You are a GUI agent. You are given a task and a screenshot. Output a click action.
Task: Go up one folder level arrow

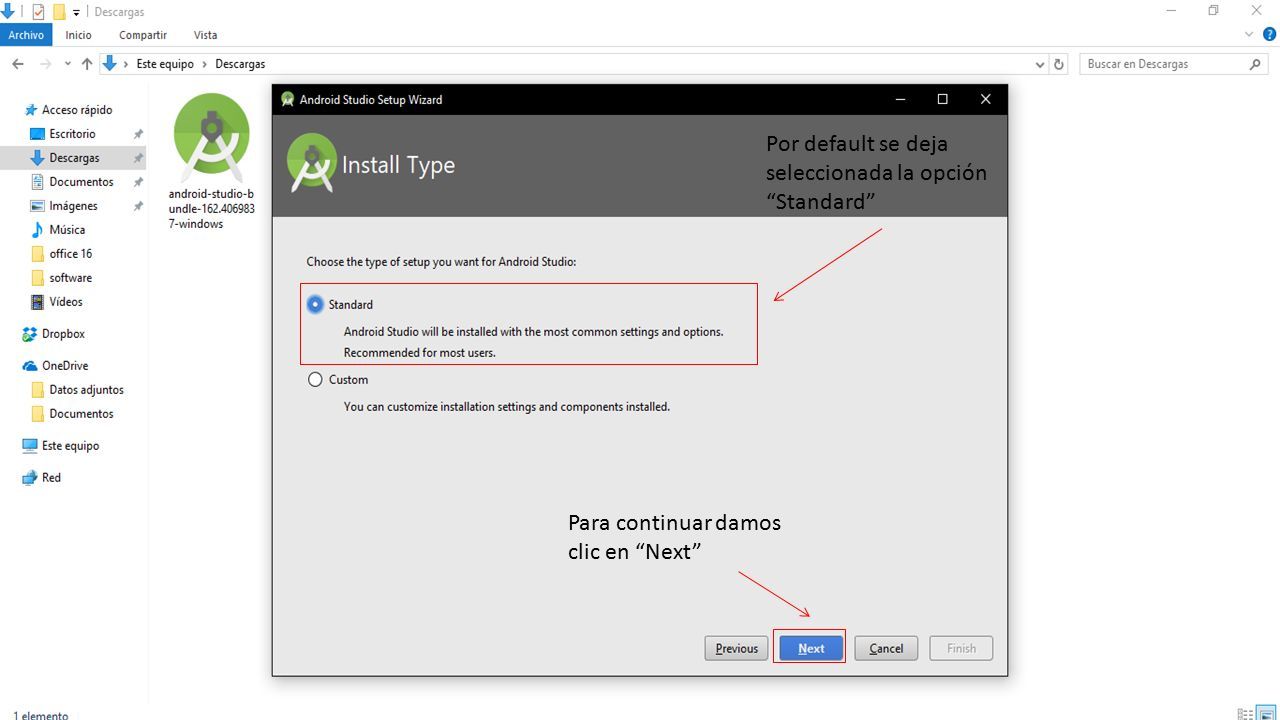tap(87, 64)
